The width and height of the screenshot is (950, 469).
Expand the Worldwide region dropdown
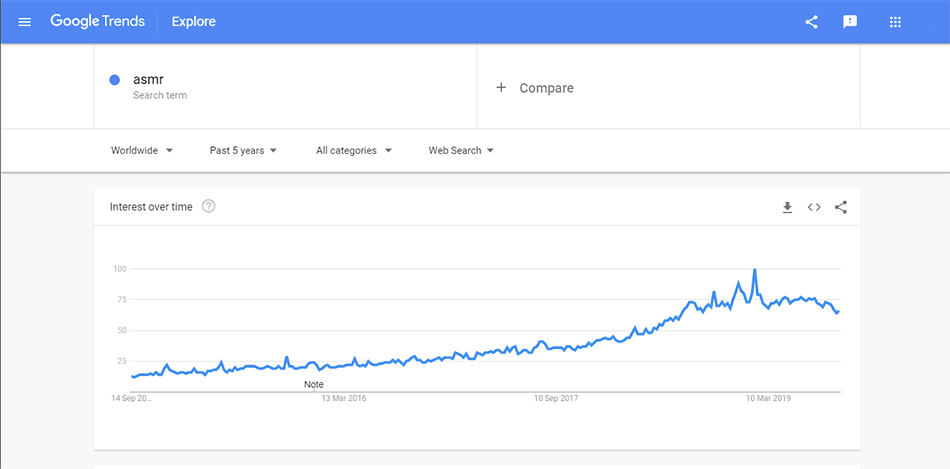coord(142,150)
